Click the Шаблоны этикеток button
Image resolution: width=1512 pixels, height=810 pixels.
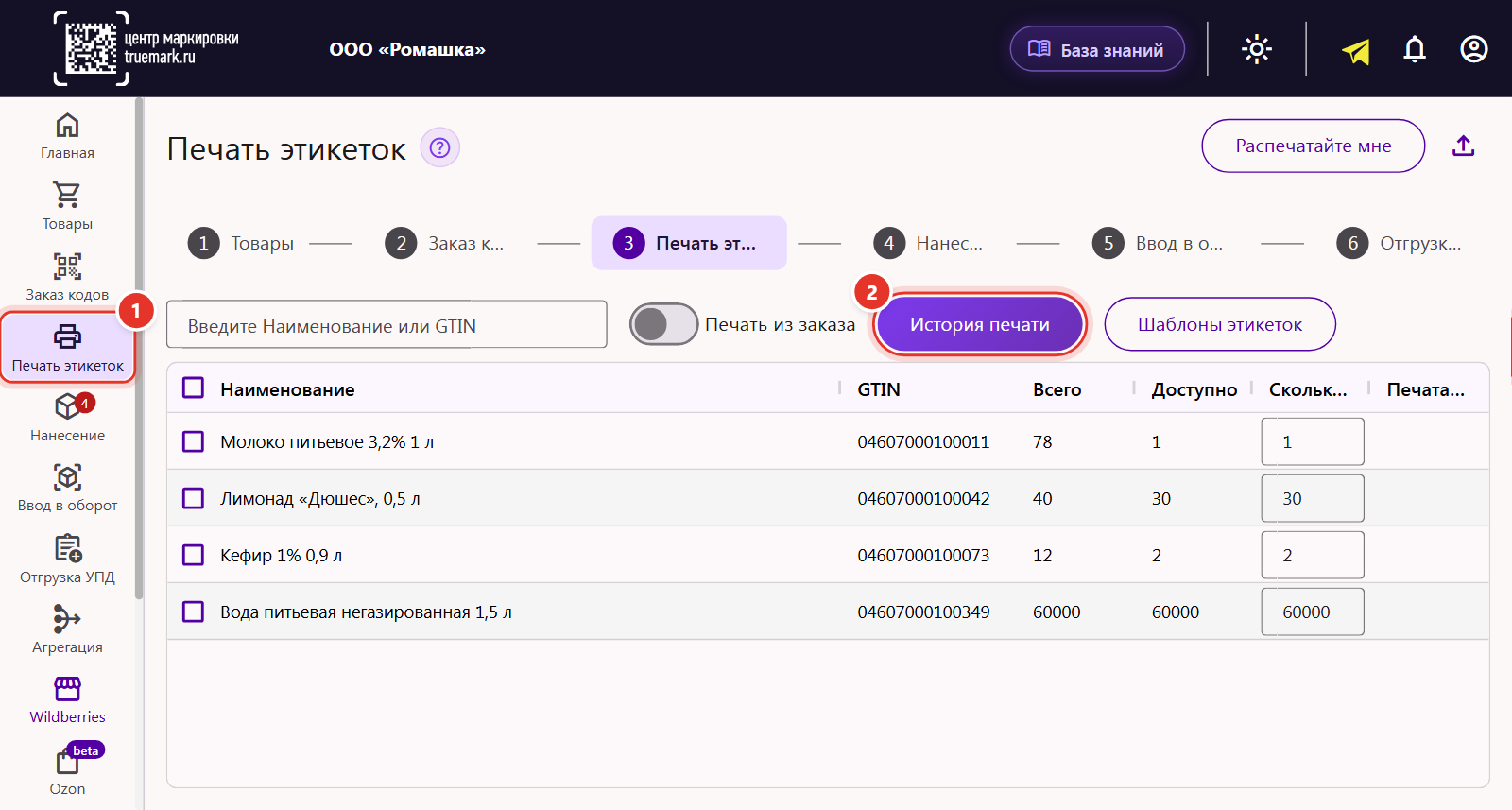click(x=1220, y=324)
